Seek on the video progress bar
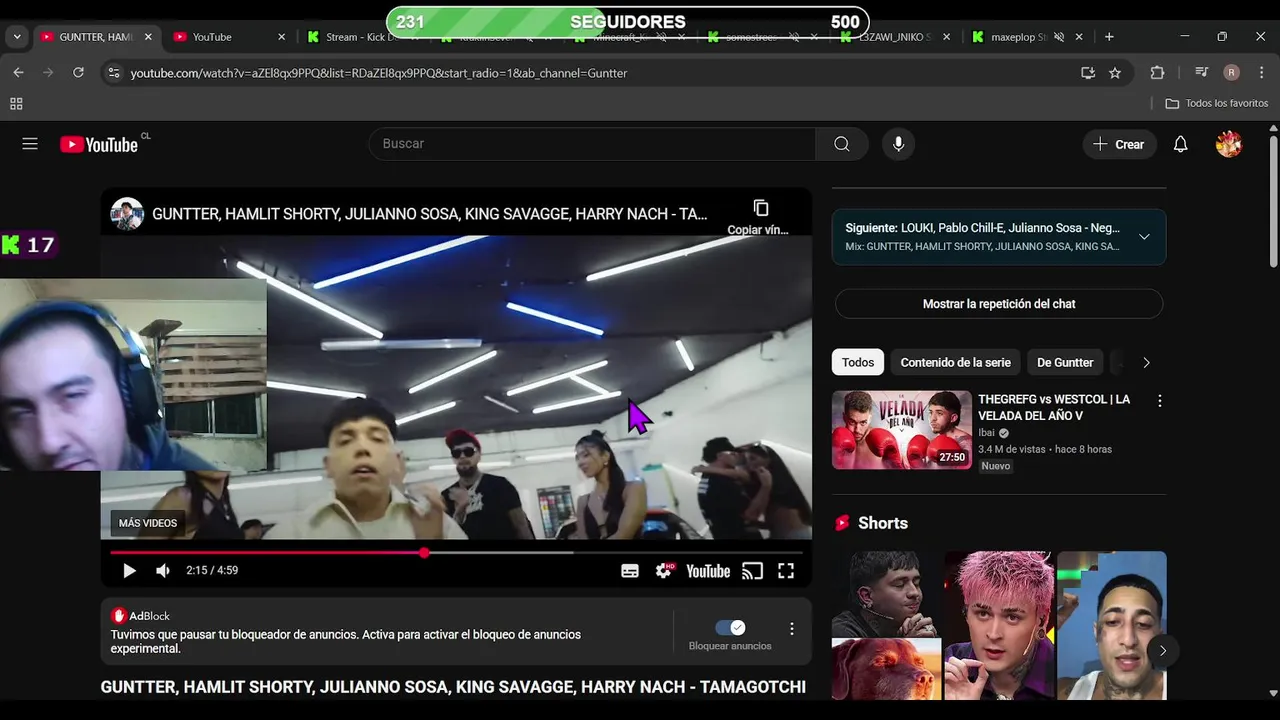Image resolution: width=1280 pixels, height=720 pixels. click(456, 552)
